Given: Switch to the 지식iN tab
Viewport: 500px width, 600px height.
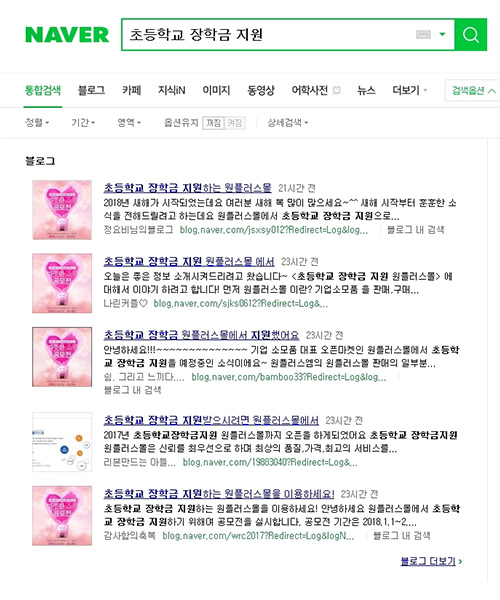Looking at the screenshot, I should pyautogui.click(x=172, y=90).
